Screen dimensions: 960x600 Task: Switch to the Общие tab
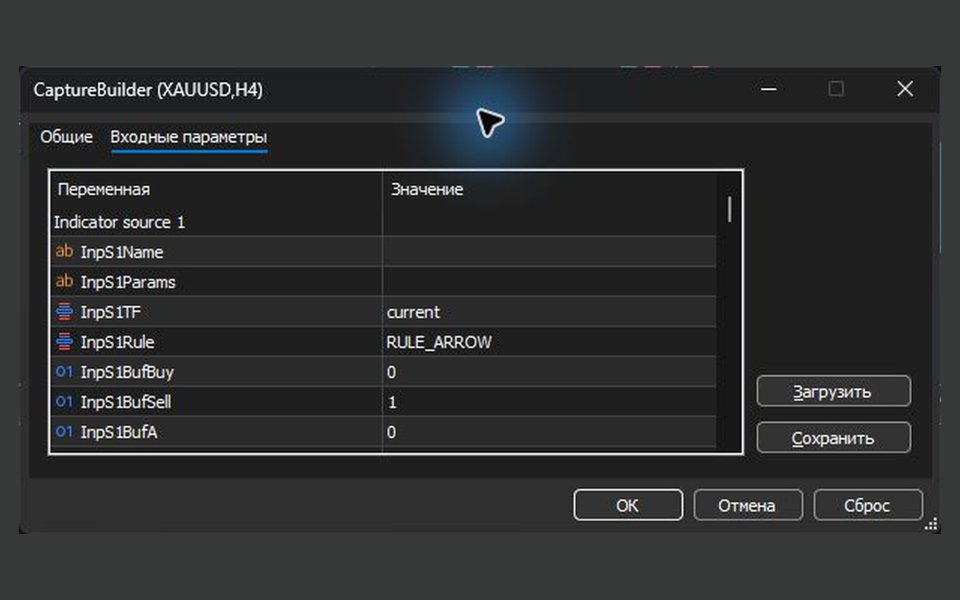point(66,137)
